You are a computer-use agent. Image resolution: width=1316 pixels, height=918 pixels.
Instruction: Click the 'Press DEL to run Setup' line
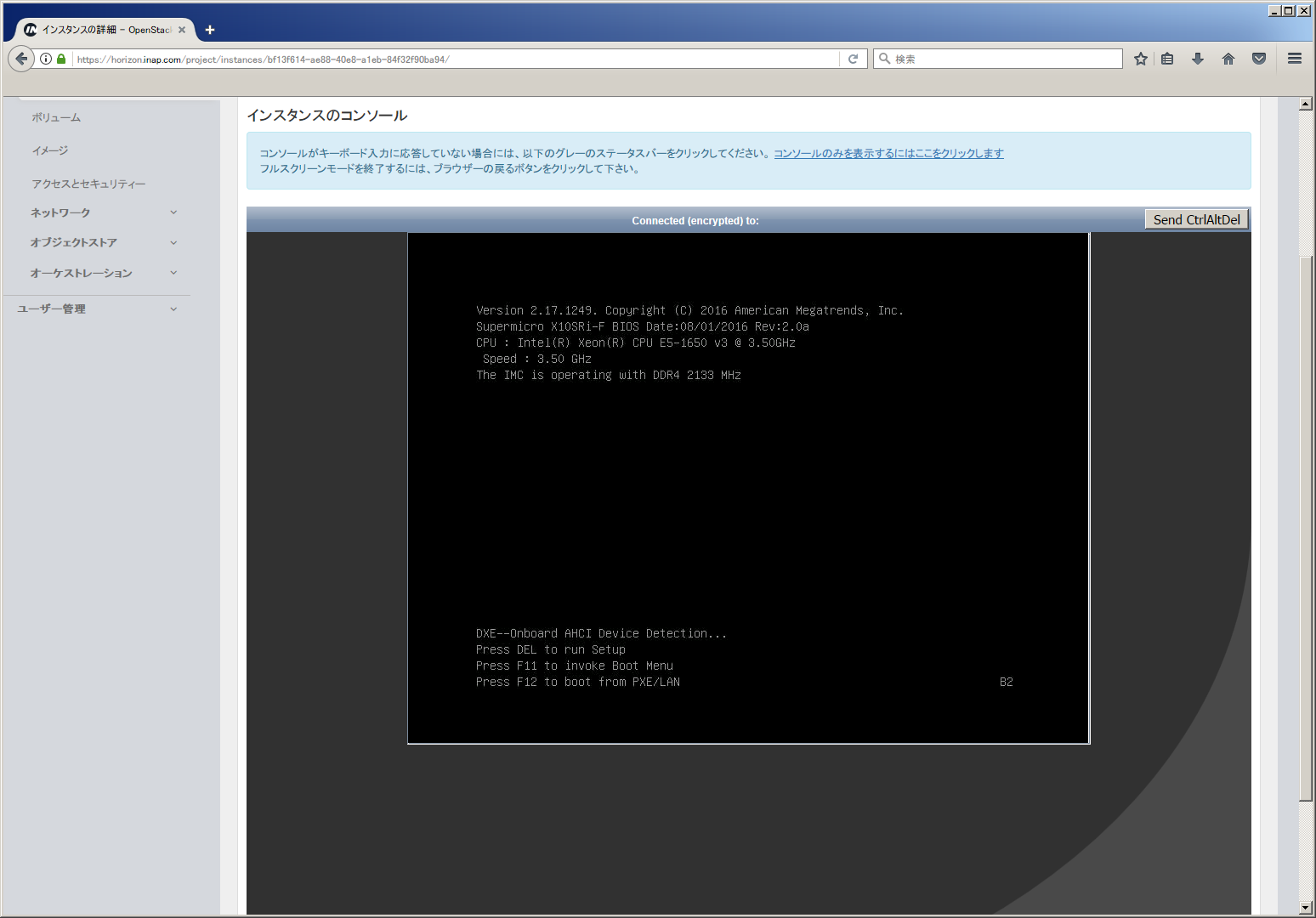click(551, 649)
